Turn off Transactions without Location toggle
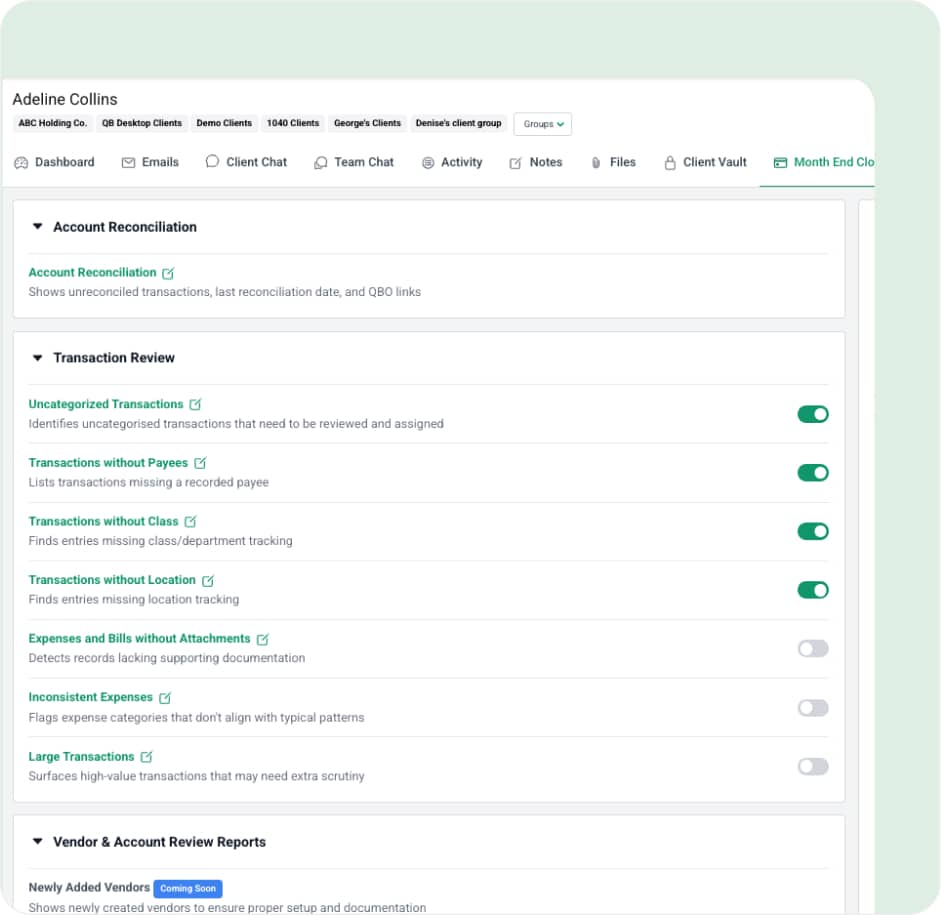This screenshot has width=941, height=915. tap(812, 590)
